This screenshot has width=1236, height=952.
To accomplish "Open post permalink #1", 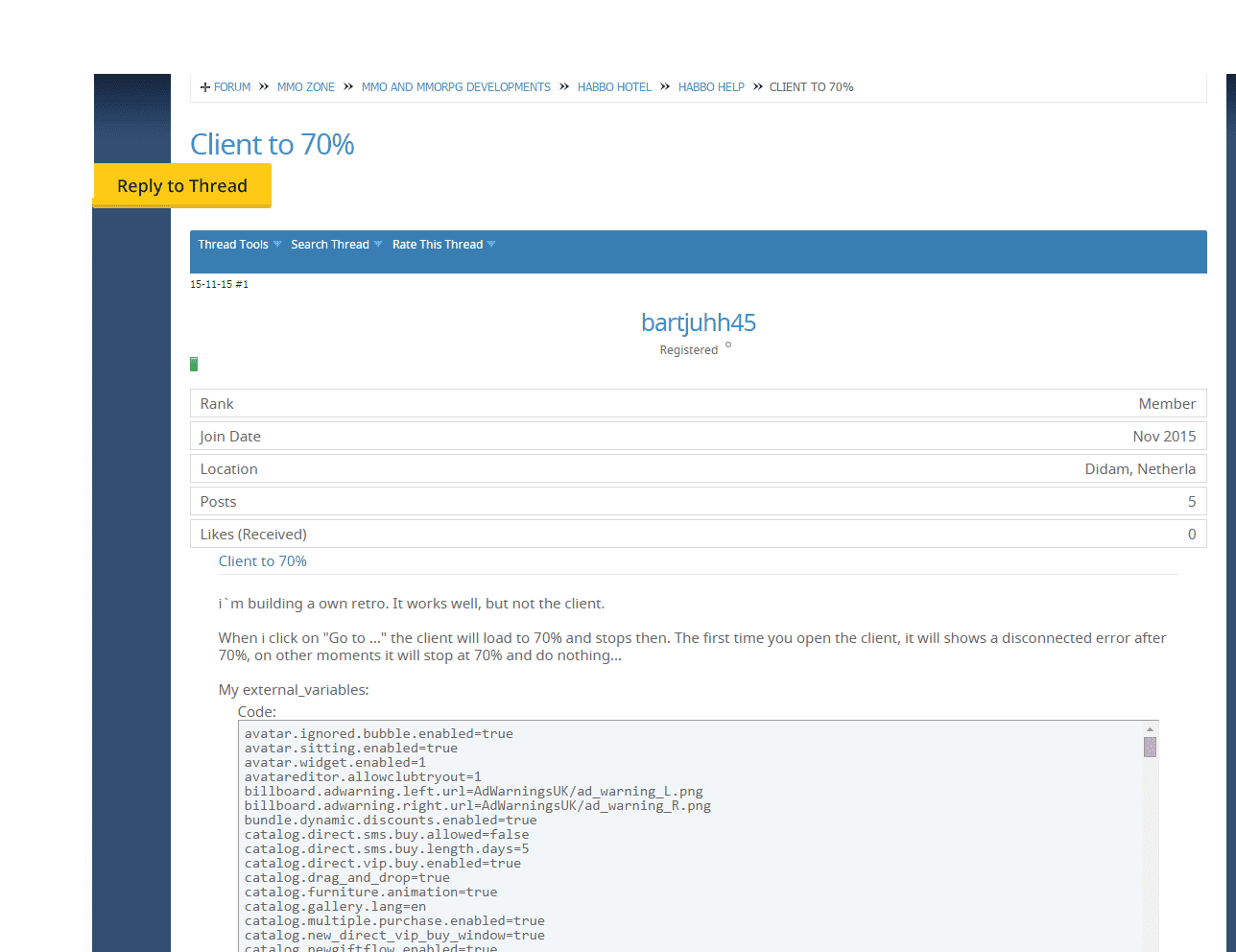I will (x=243, y=284).
